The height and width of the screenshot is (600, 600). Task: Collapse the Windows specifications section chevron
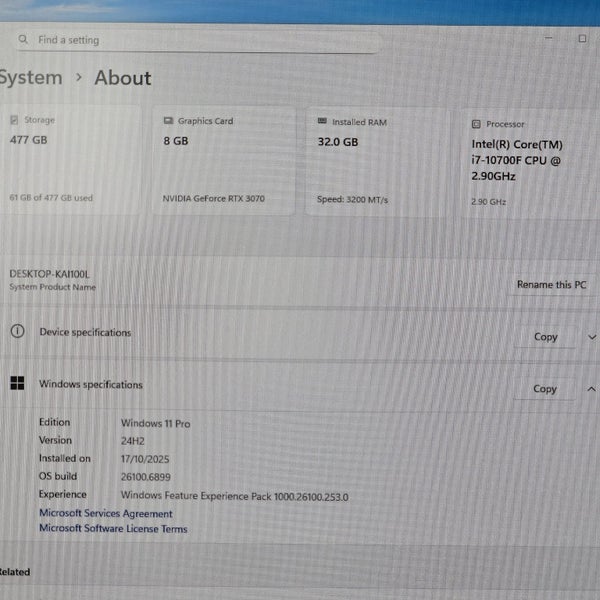[x=591, y=389]
